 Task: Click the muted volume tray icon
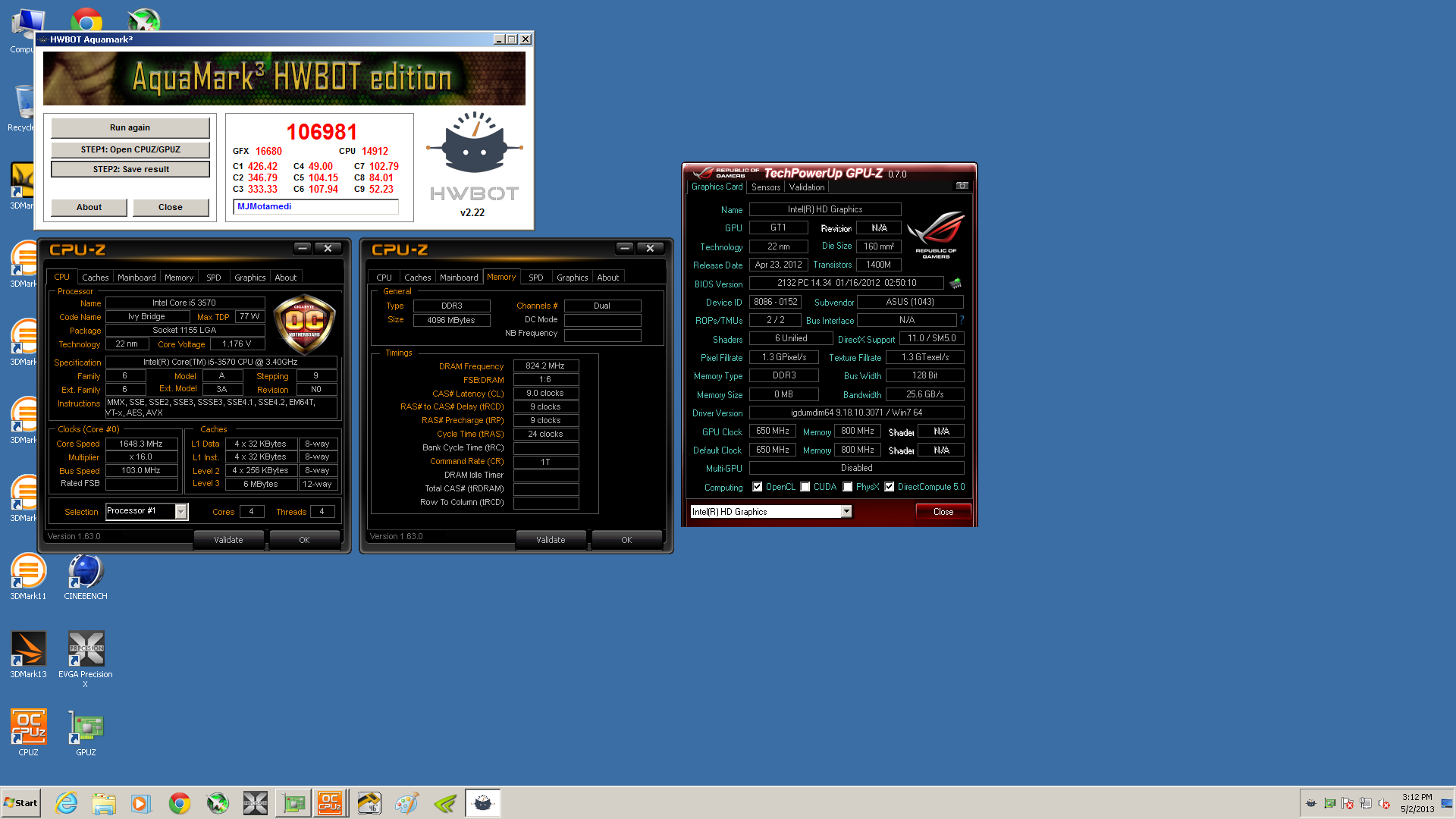point(1384,804)
